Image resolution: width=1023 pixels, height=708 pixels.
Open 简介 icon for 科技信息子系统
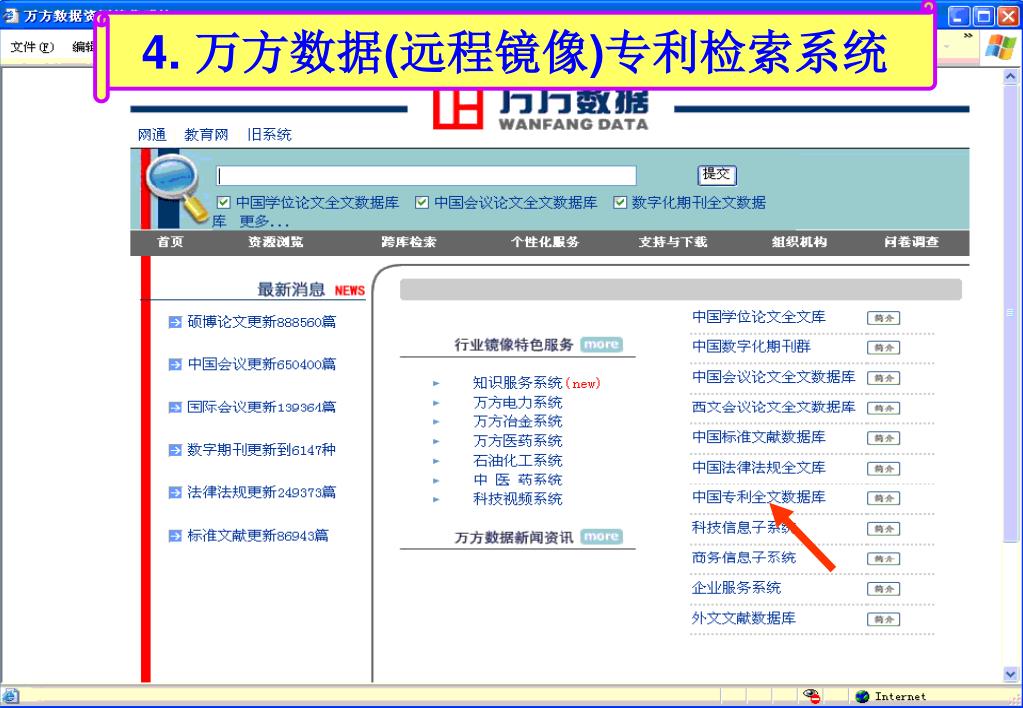click(x=883, y=529)
